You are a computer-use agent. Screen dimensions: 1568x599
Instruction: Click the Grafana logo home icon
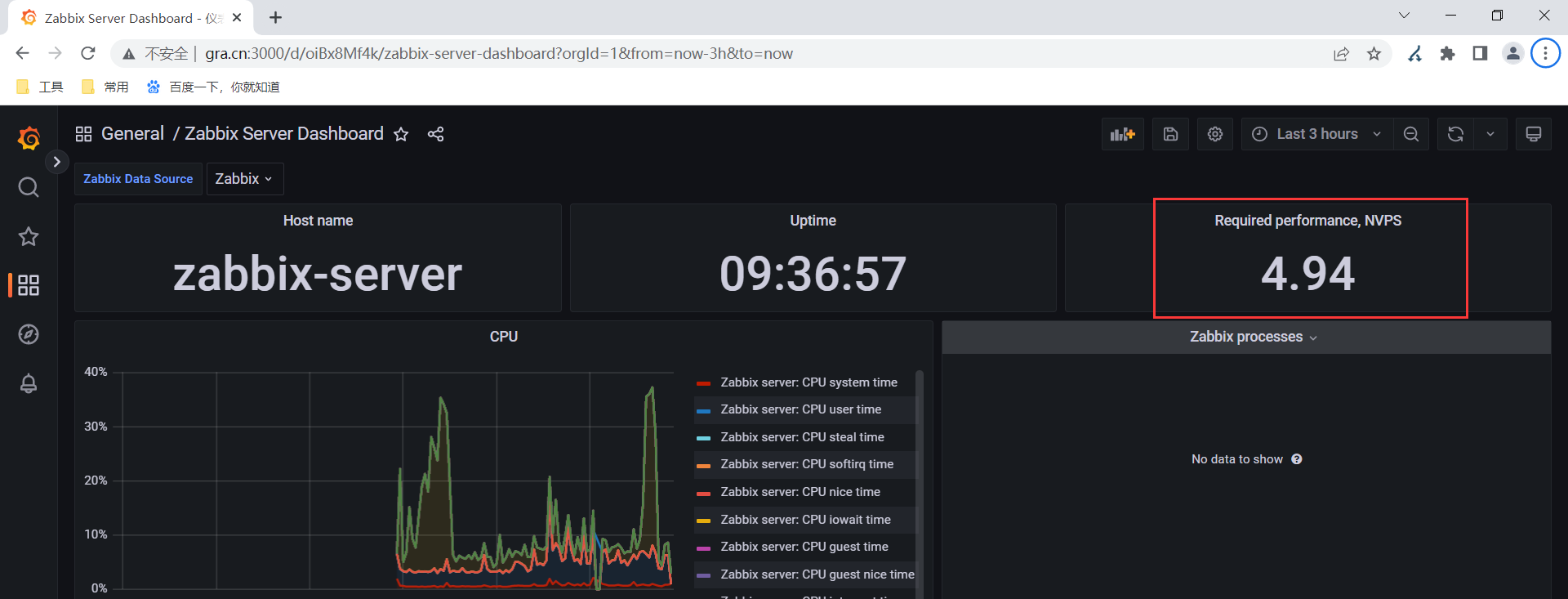[x=29, y=138]
